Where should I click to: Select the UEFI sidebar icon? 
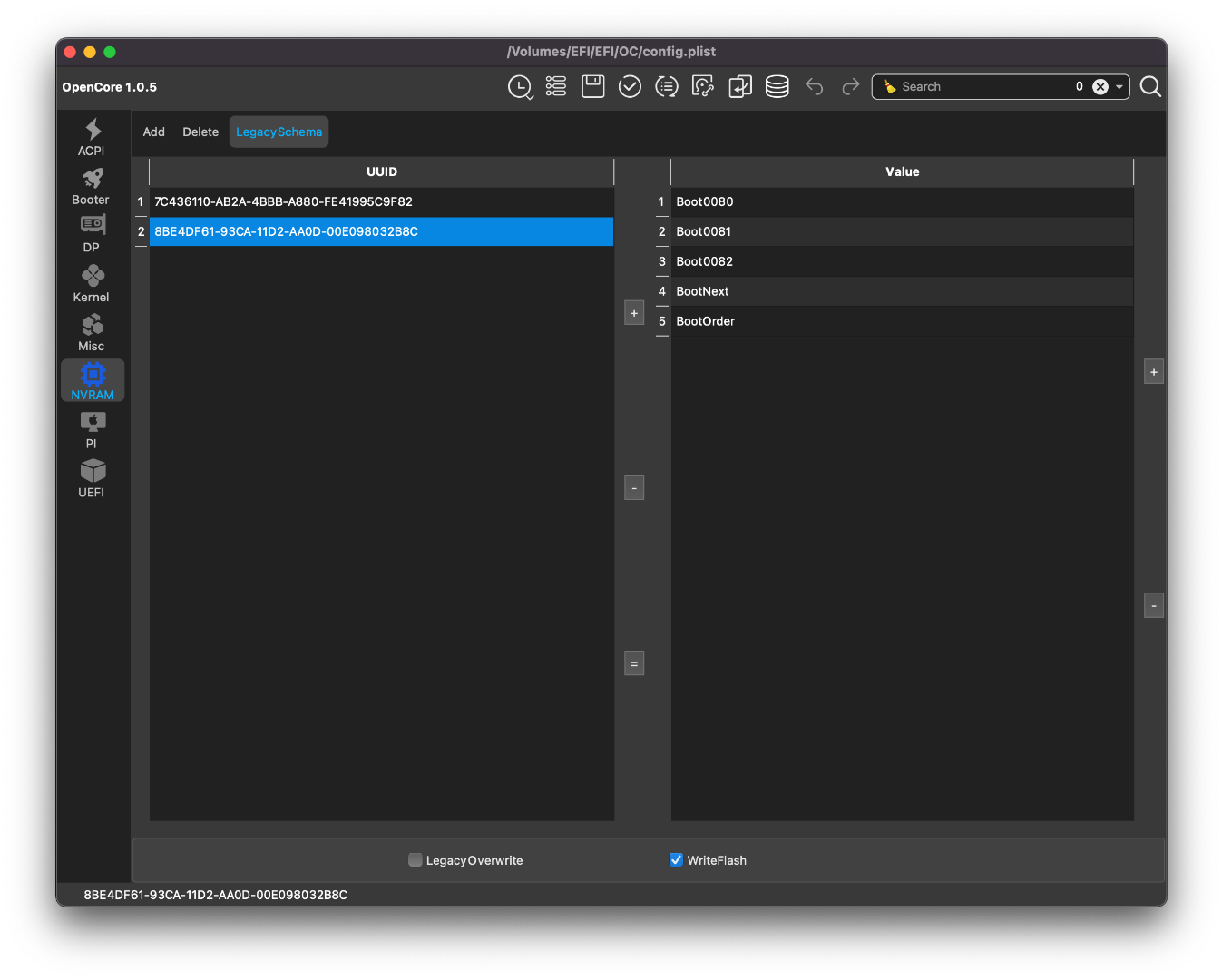pos(92,478)
